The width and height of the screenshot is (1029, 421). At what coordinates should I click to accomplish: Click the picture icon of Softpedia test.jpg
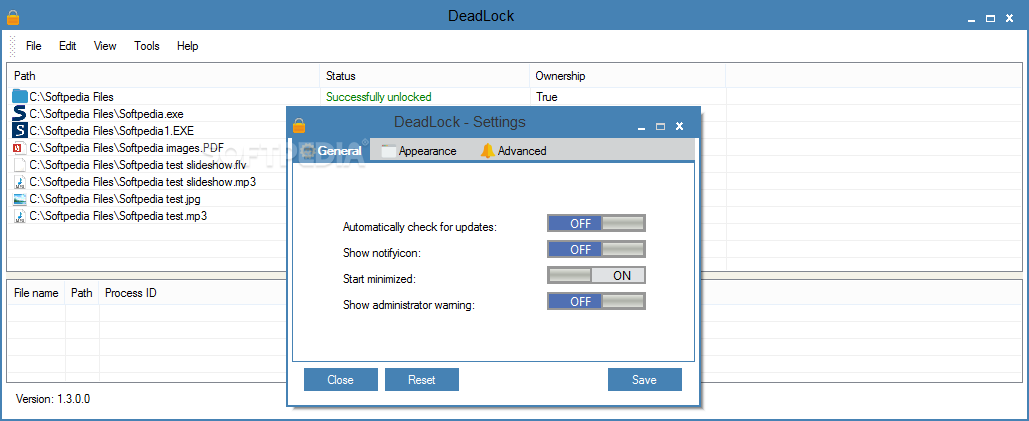click(20, 199)
